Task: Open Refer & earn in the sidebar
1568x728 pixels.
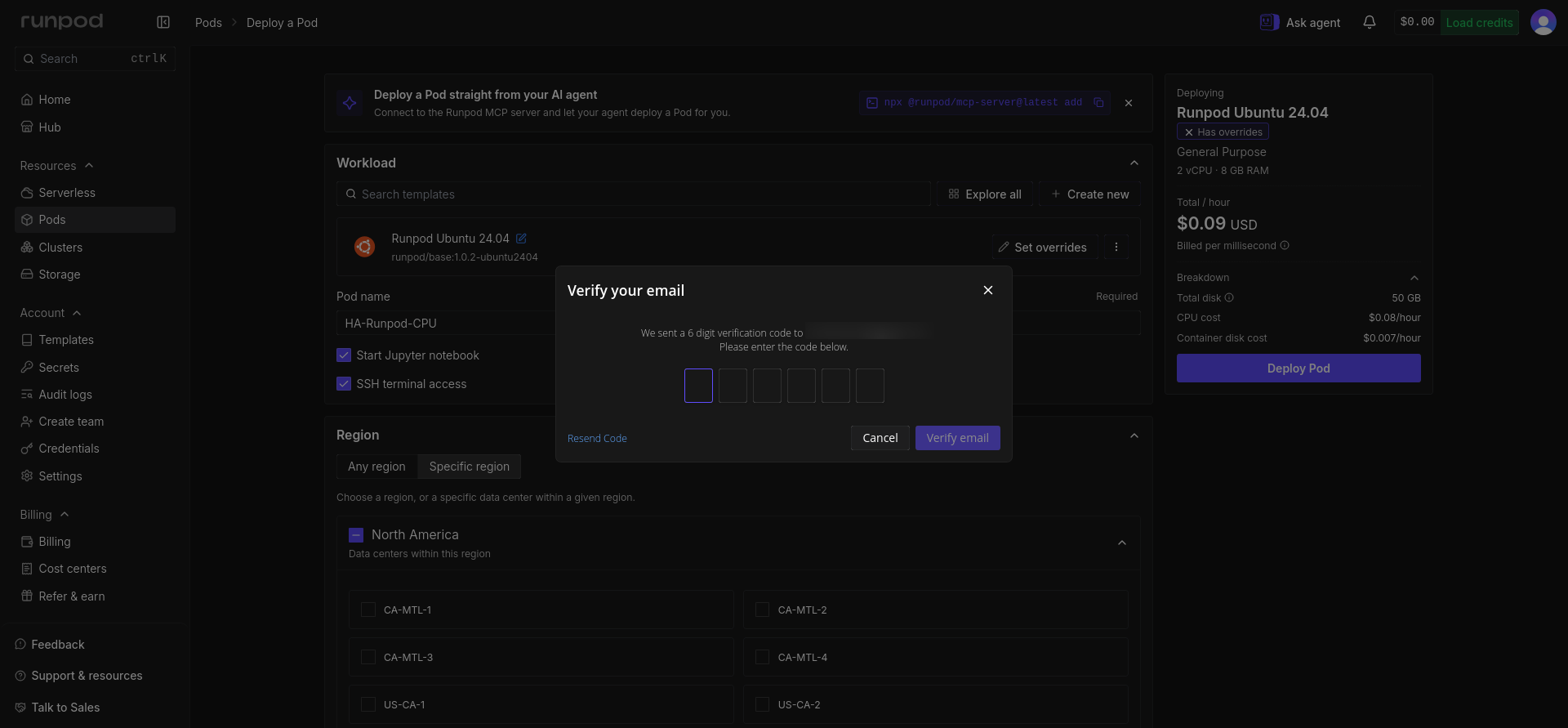Action: coord(95,596)
